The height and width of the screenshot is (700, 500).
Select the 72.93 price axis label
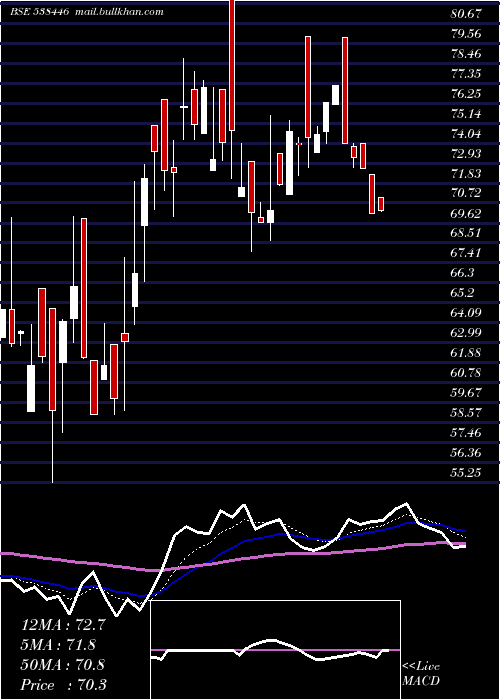click(x=466, y=154)
